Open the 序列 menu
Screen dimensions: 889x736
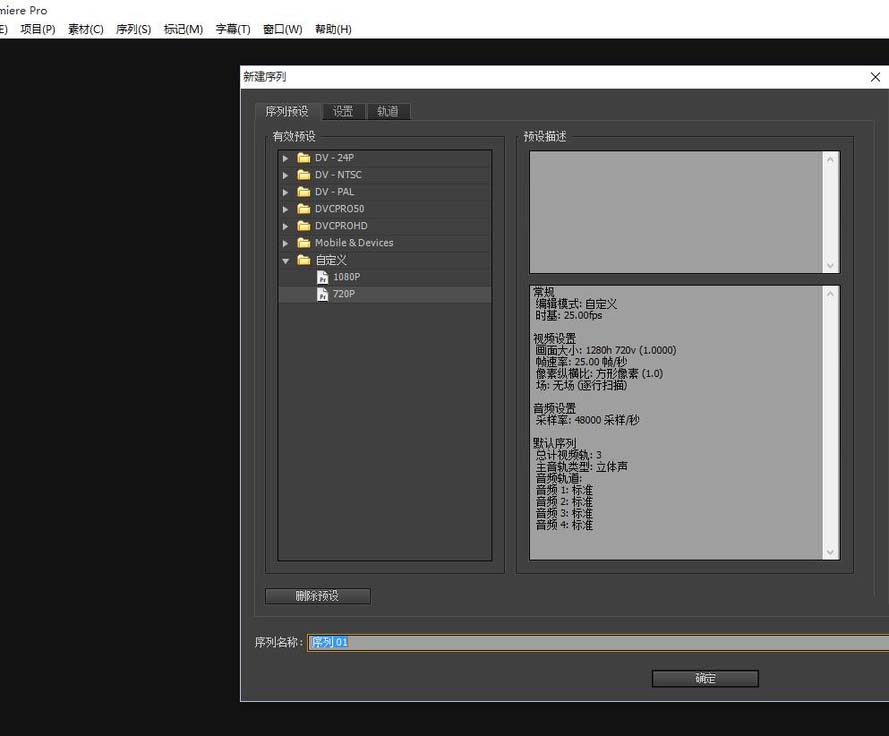pos(133,29)
